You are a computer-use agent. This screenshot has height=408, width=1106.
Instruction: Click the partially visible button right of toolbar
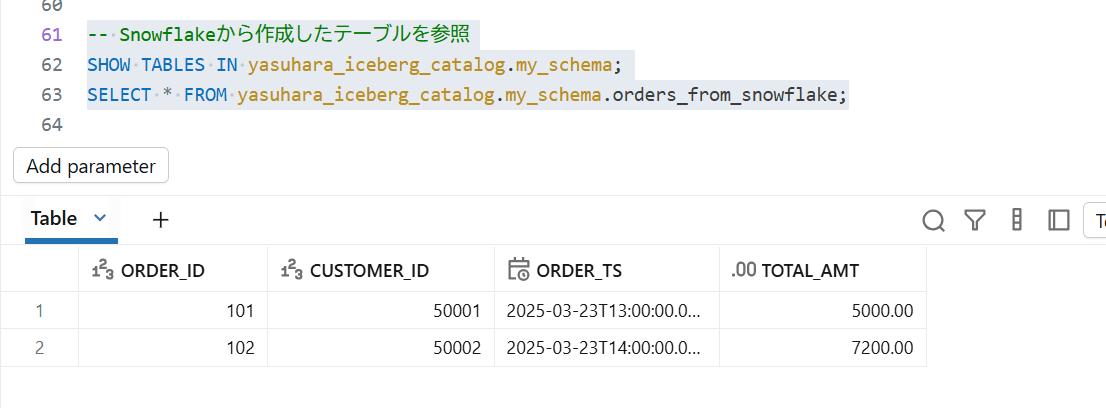coord(1096,220)
